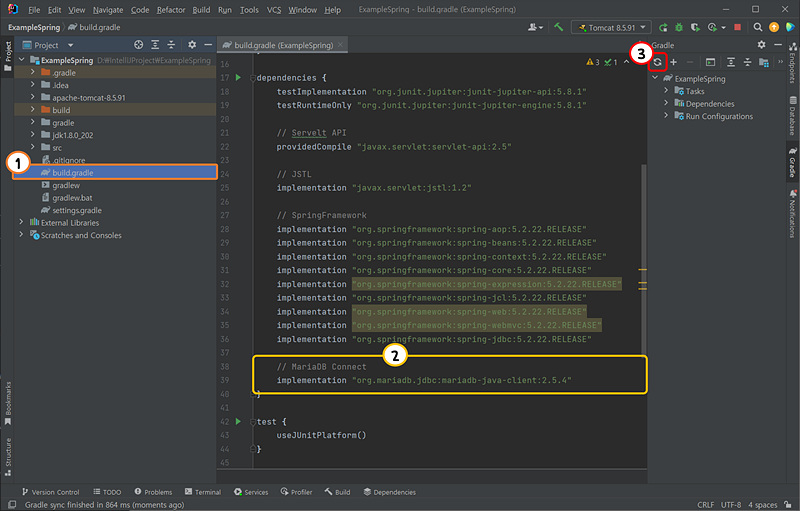This screenshot has height=511, width=800.
Task: Expand apache-tomcat-8.5.91 folder
Action: point(33,97)
